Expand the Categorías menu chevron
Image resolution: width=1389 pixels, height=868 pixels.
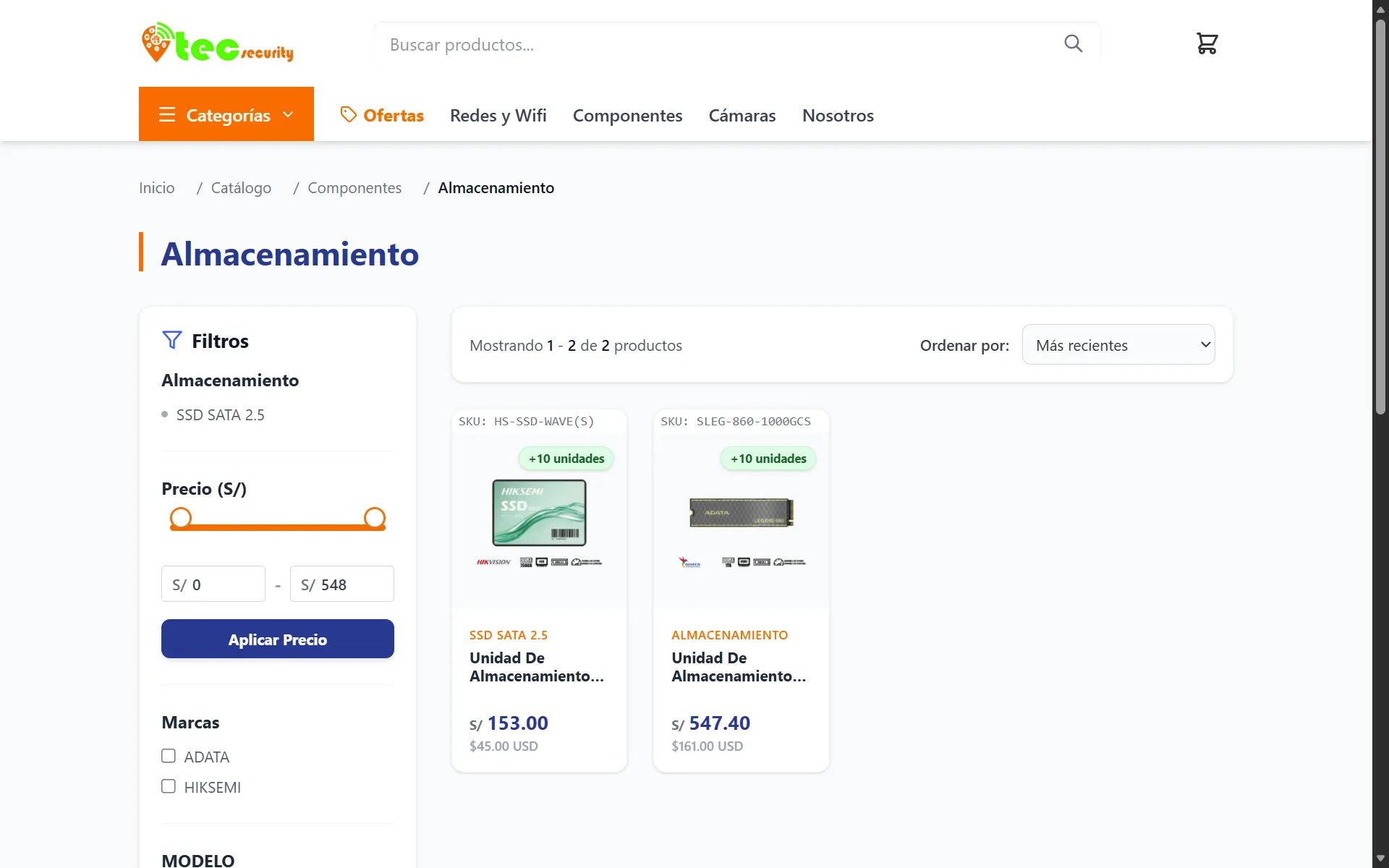(x=289, y=114)
